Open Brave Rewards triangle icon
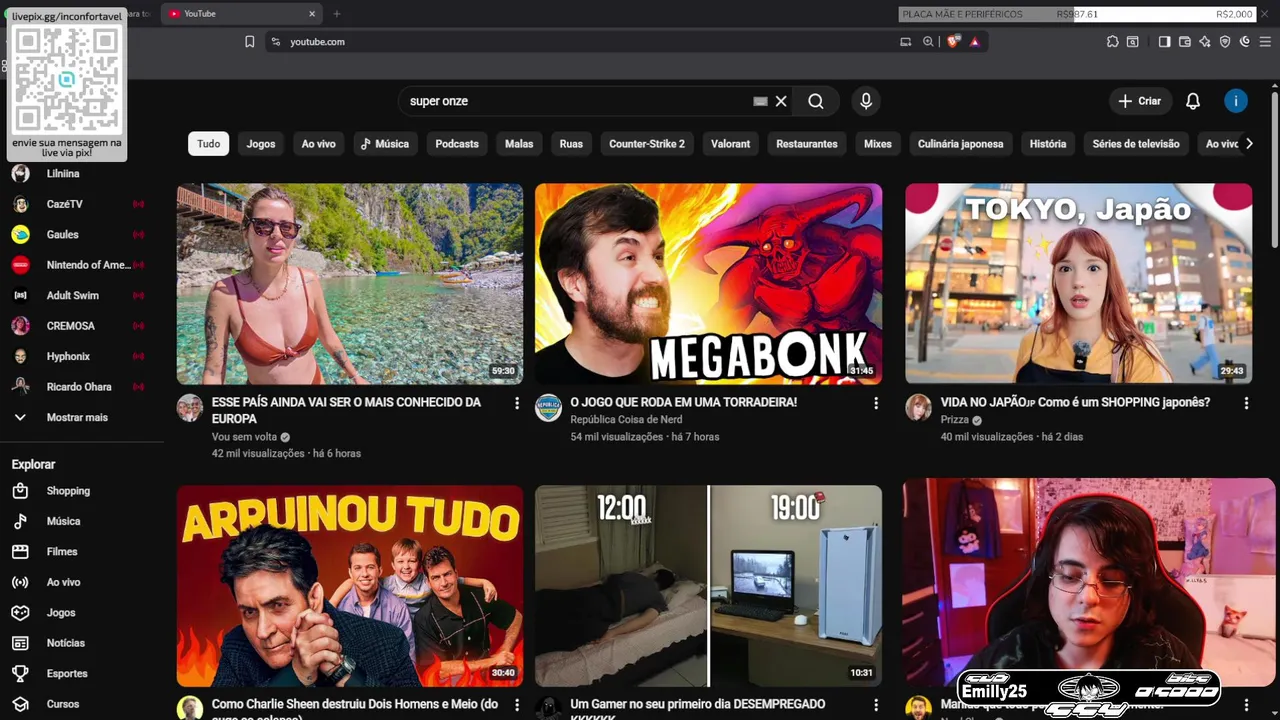Image resolution: width=1280 pixels, height=720 pixels. click(974, 42)
